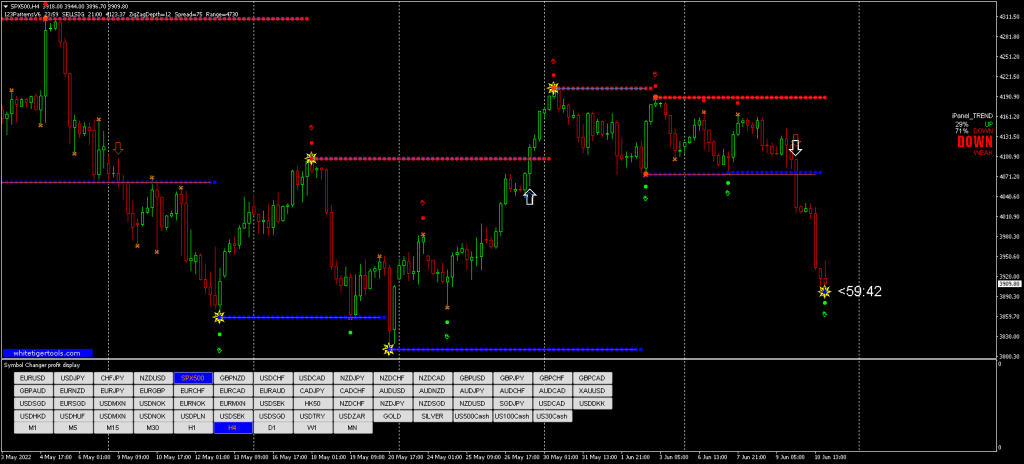The width and height of the screenshot is (1024, 464).
Task: Switch timeframe to D1
Action: [273, 427]
